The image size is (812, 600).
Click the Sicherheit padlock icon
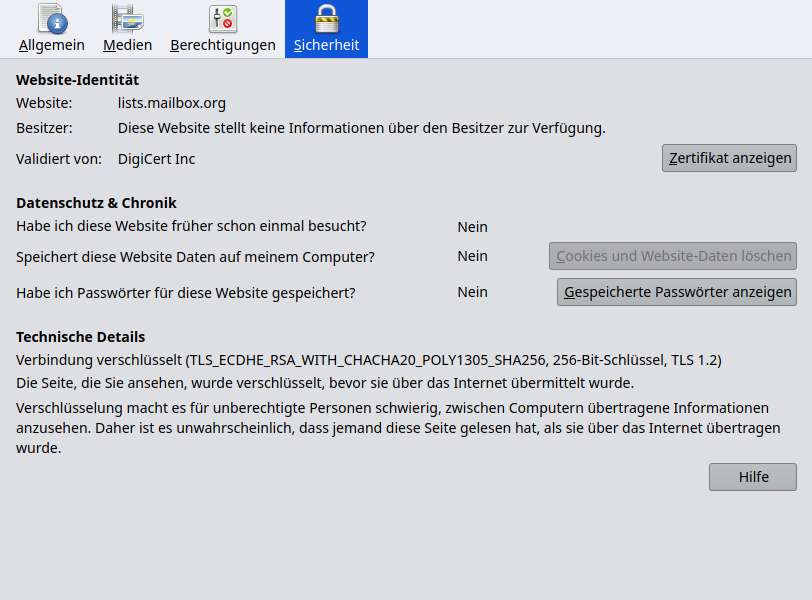[327, 19]
